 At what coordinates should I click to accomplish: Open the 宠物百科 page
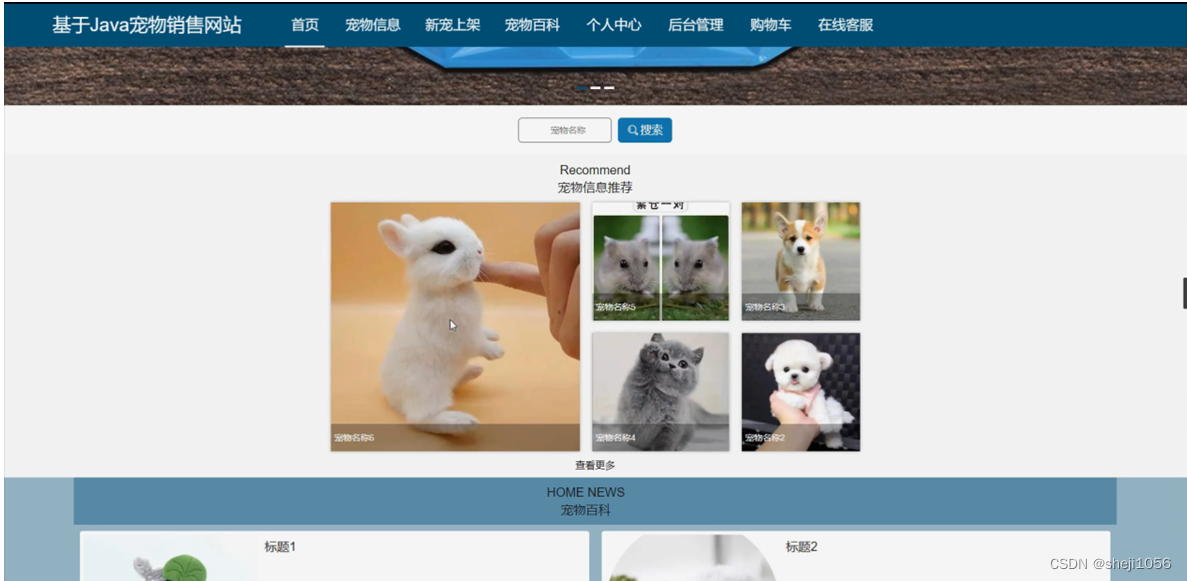[x=533, y=25]
